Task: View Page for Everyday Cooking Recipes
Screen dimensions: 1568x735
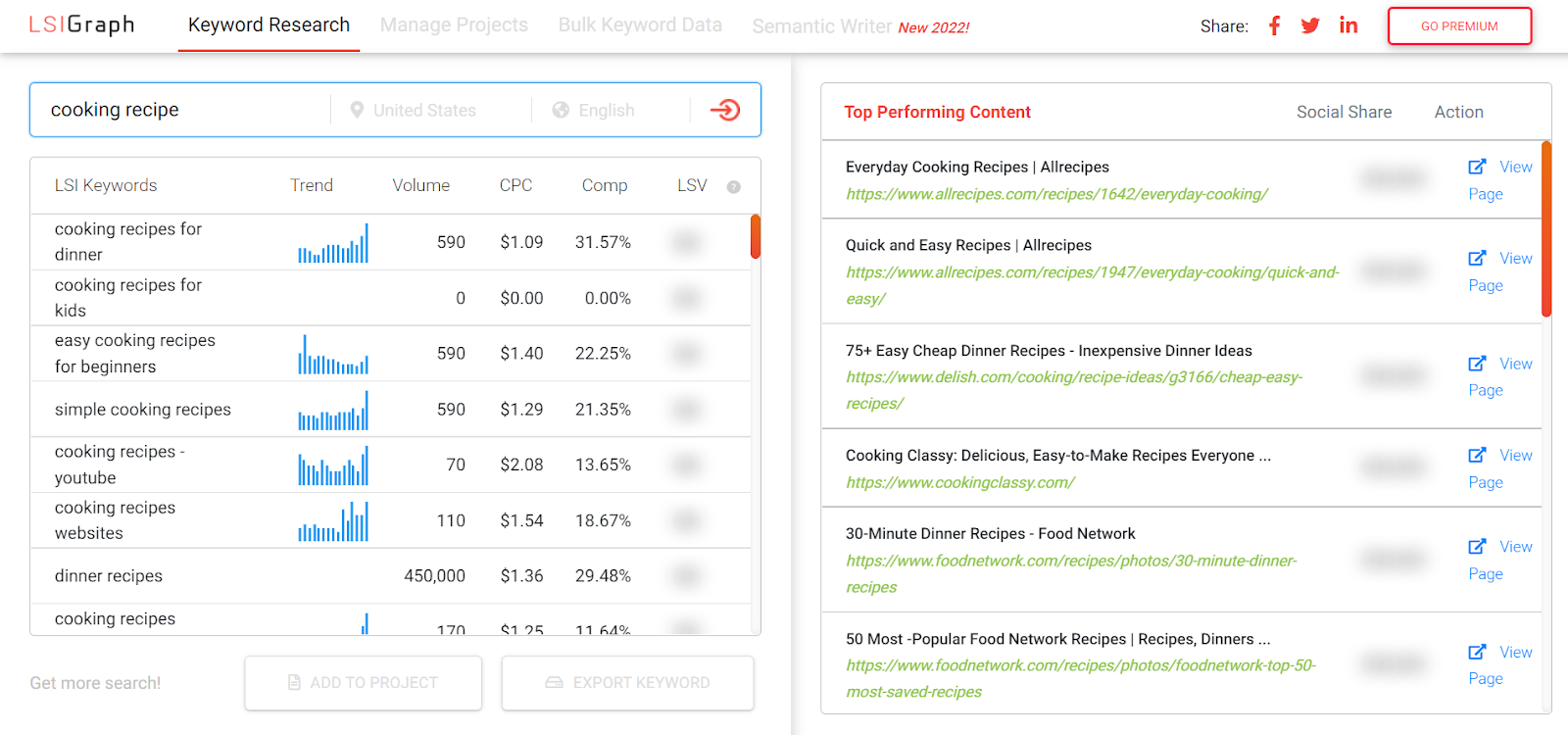Action: point(1500,180)
